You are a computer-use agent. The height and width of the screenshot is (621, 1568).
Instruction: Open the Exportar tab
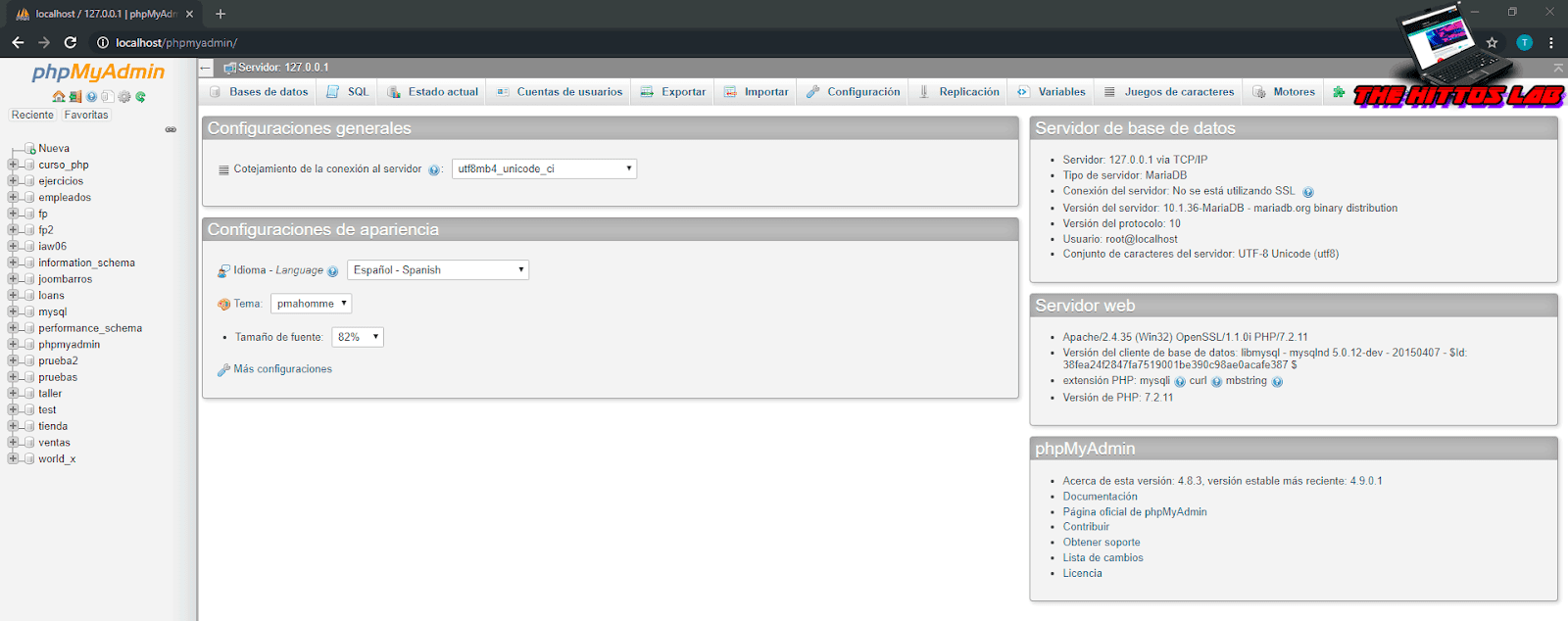(x=673, y=92)
